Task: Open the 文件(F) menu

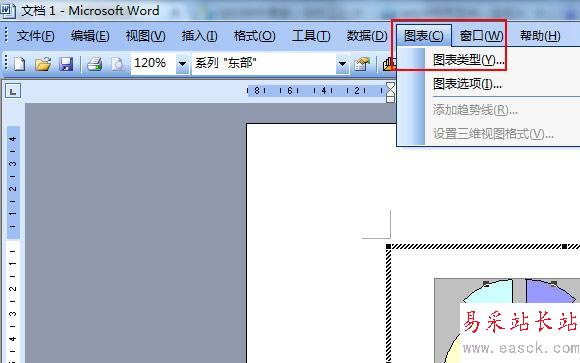Action: click(x=36, y=36)
